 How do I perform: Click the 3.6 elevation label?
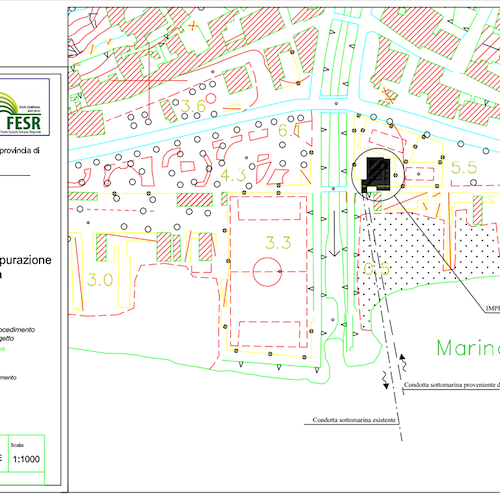tap(193, 106)
